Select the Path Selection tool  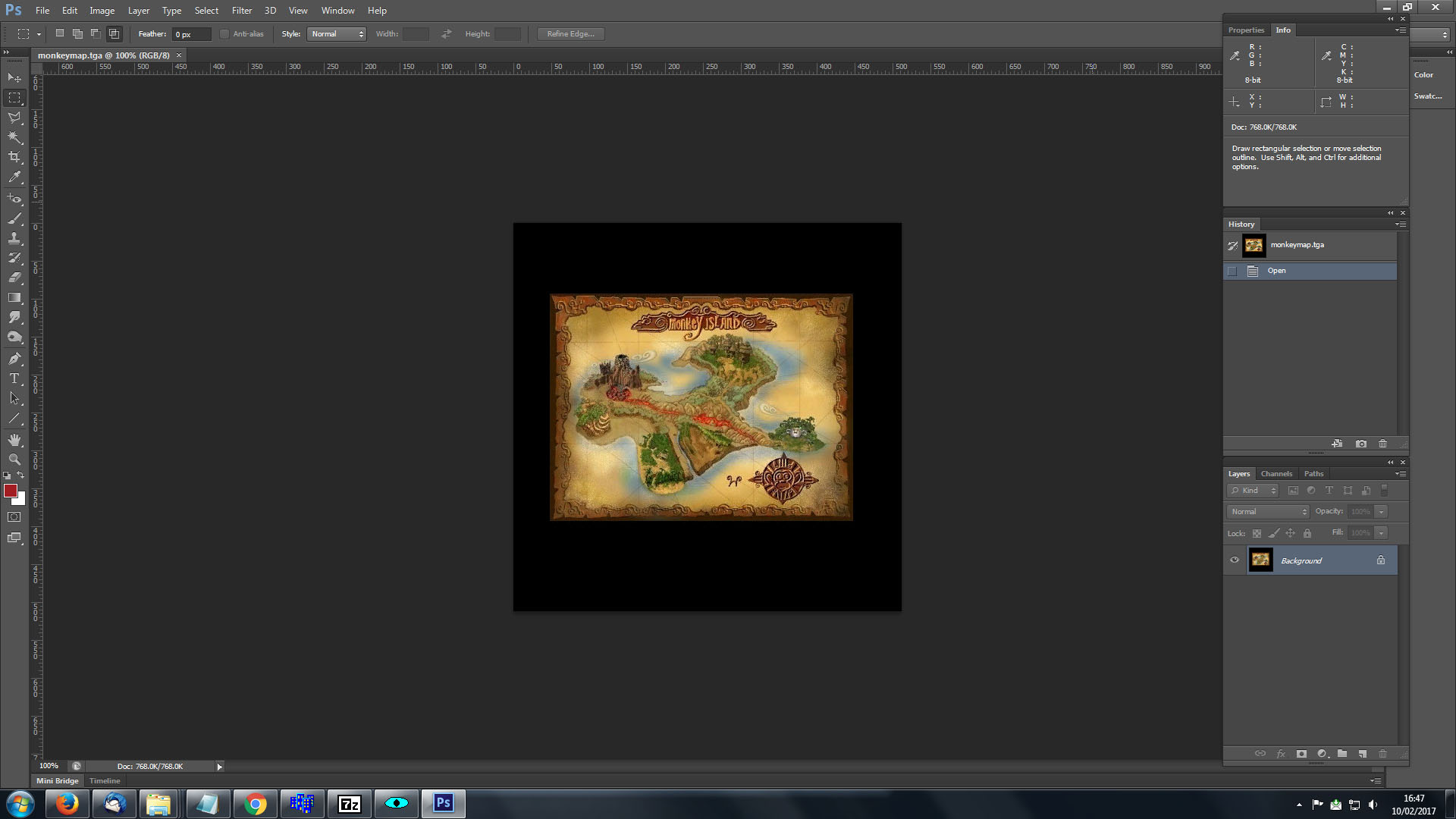click(x=14, y=398)
